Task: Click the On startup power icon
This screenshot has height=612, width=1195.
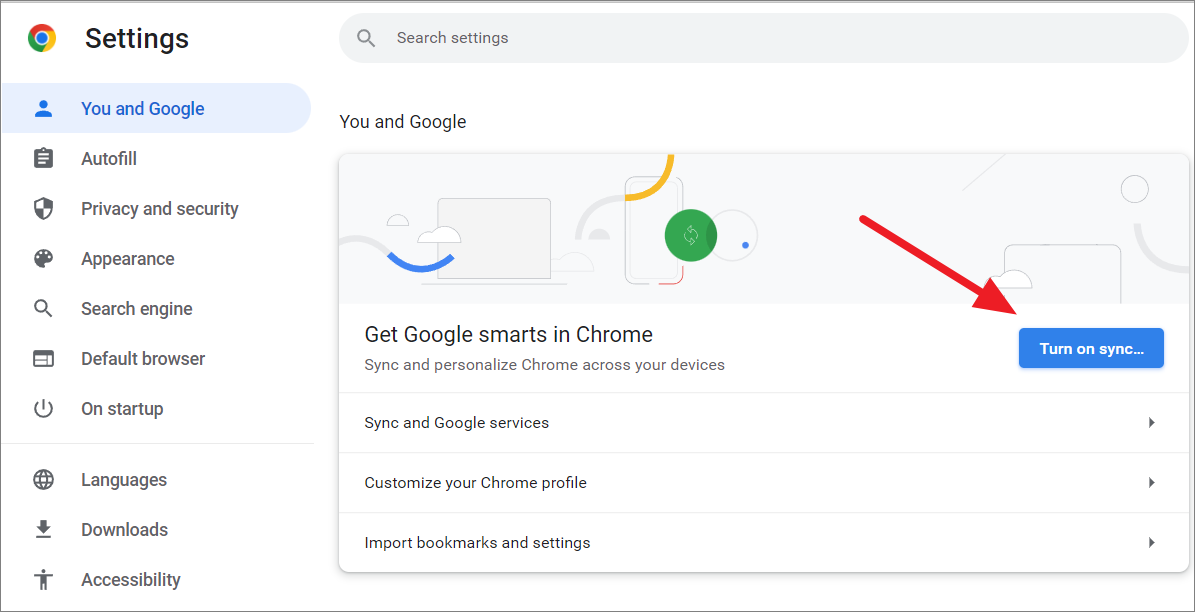Action: coord(43,409)
